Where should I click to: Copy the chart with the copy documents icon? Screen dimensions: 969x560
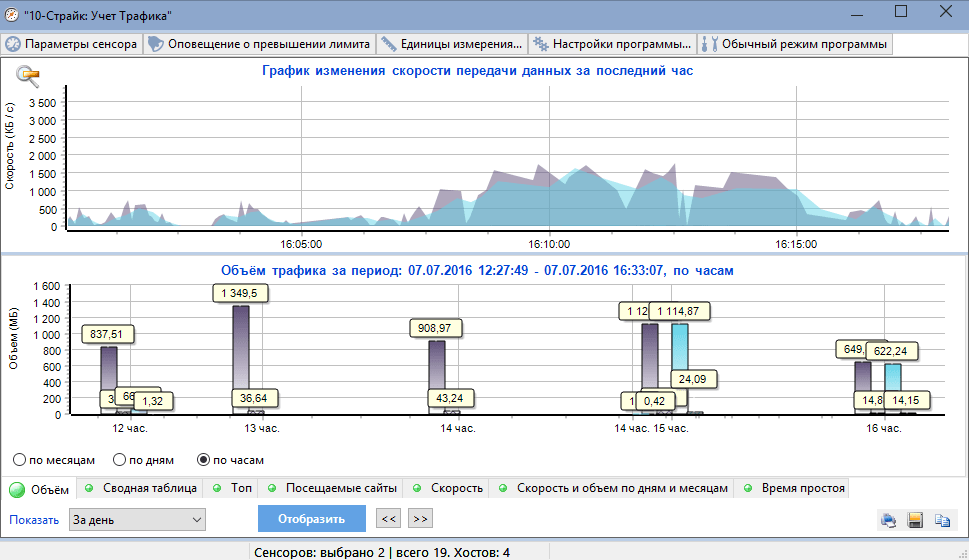(942, 520)
